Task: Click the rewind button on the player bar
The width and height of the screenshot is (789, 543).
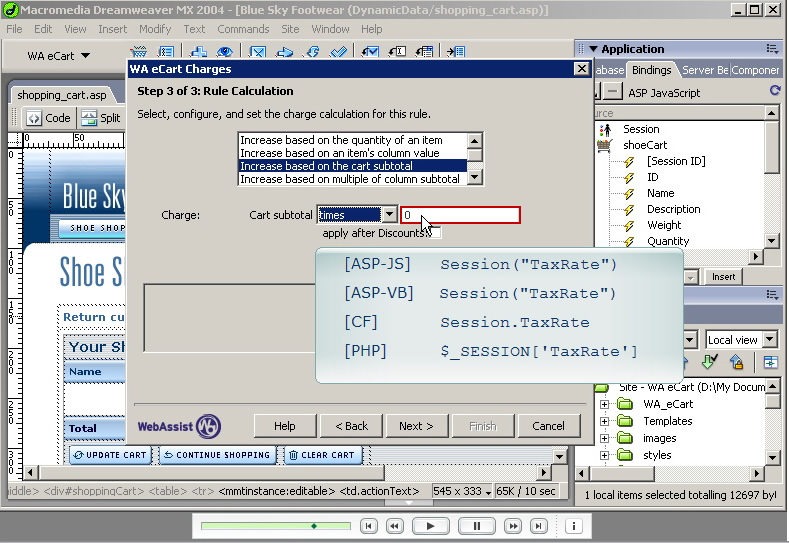Action: [x=394, y=526]
